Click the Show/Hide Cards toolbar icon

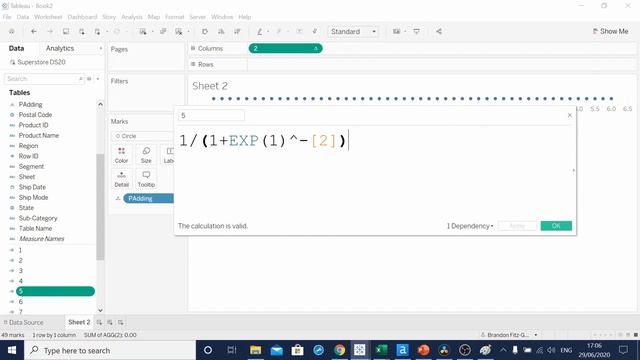coord(396,31)
